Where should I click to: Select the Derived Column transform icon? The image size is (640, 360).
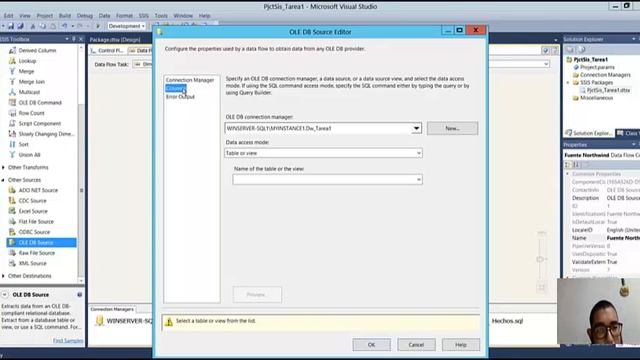(12, 50)
